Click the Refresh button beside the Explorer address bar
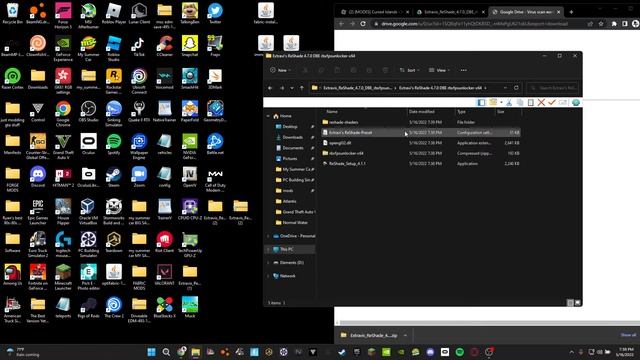Screen dimensions: 640x360 point(516,88)
